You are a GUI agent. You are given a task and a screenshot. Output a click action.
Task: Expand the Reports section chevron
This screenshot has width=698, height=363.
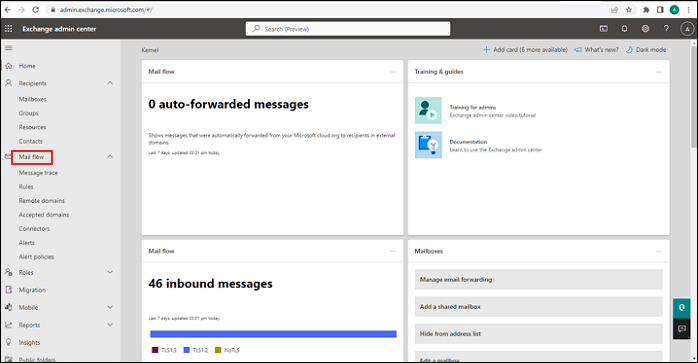pos(110,325)
